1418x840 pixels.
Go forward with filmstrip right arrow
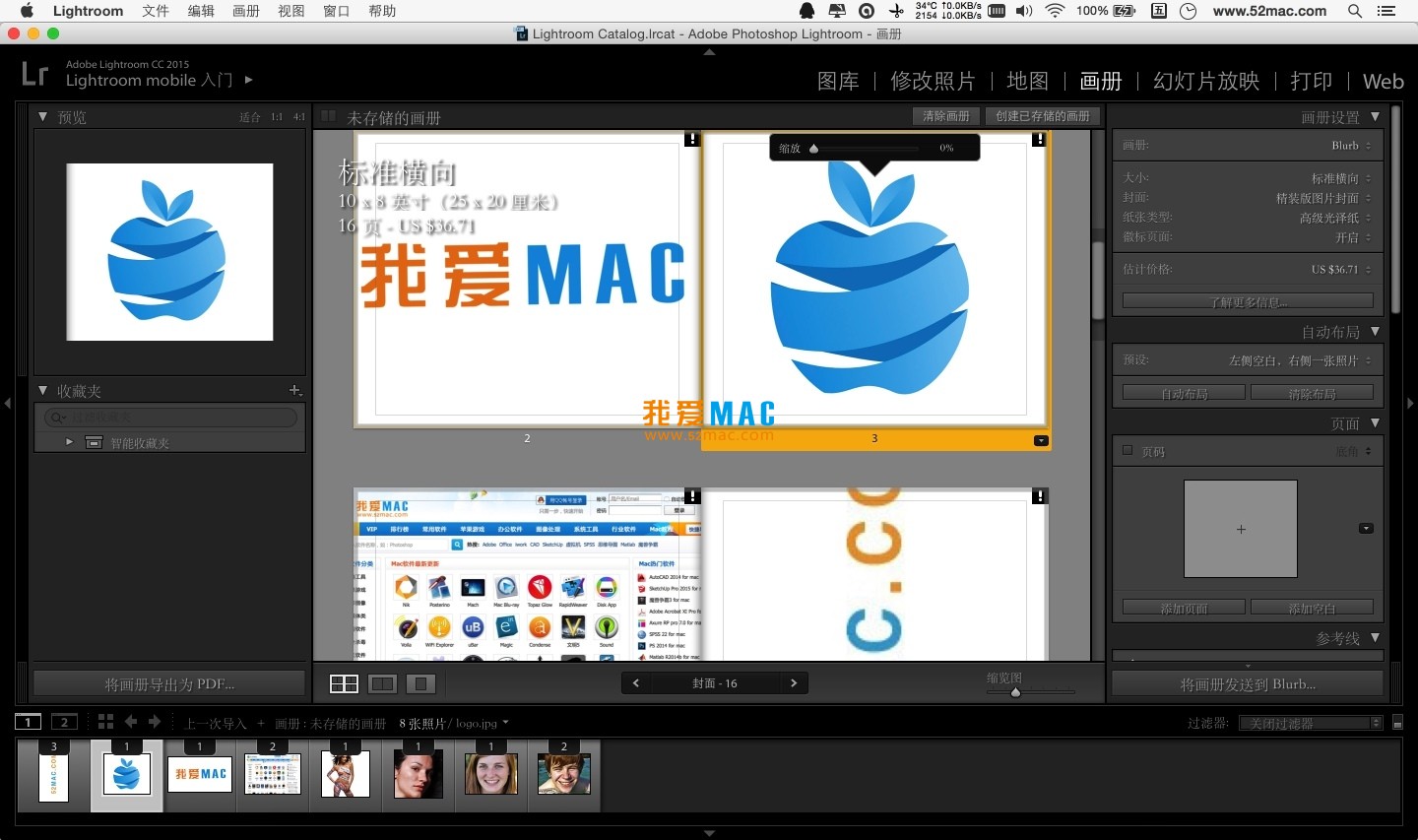155,722
